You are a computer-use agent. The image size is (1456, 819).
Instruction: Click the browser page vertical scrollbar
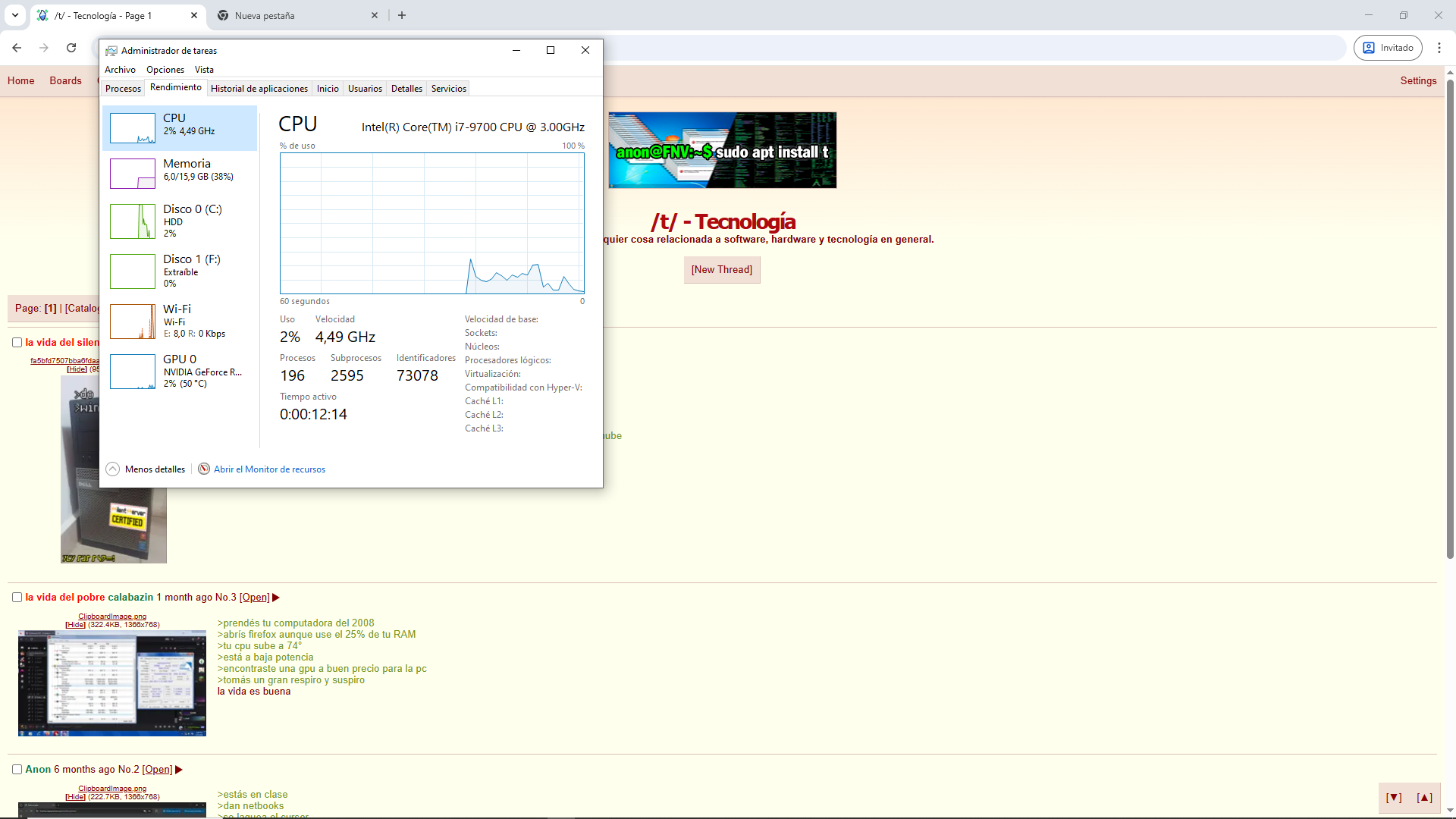(x=1450, y=318)
